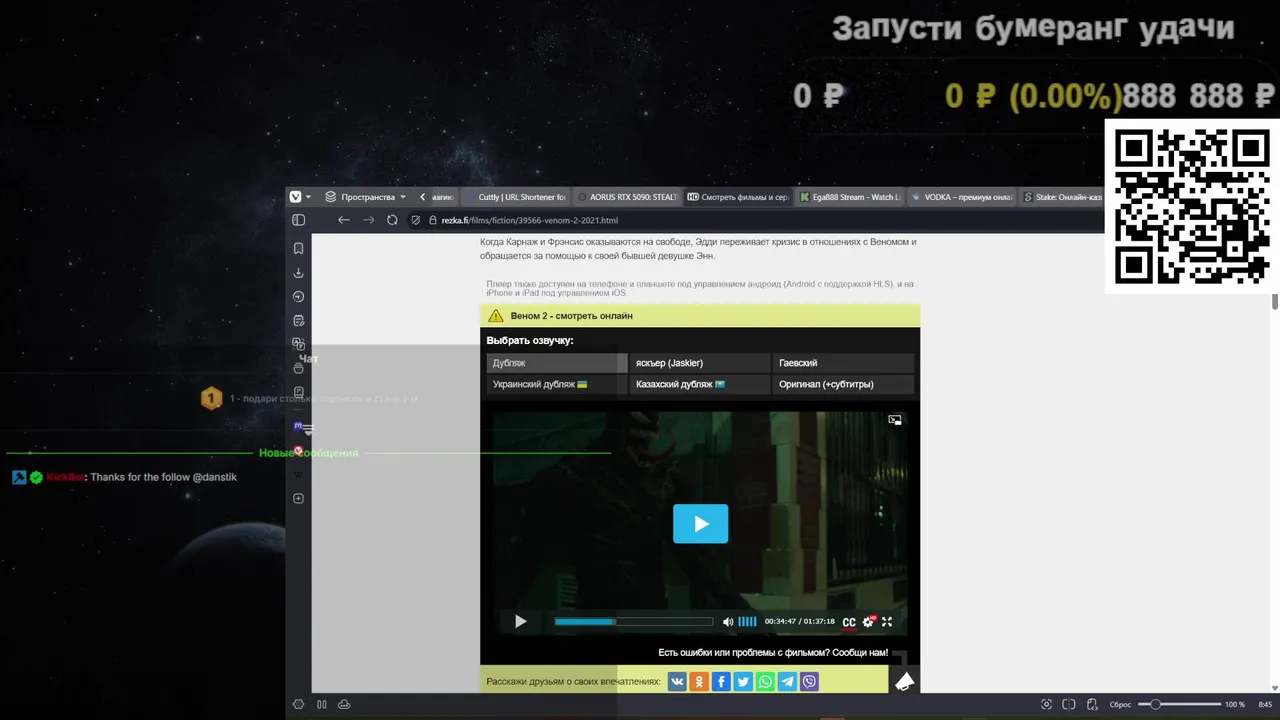
Task: Open picture-in-picture for video
Action: click(x=895, y=420)
